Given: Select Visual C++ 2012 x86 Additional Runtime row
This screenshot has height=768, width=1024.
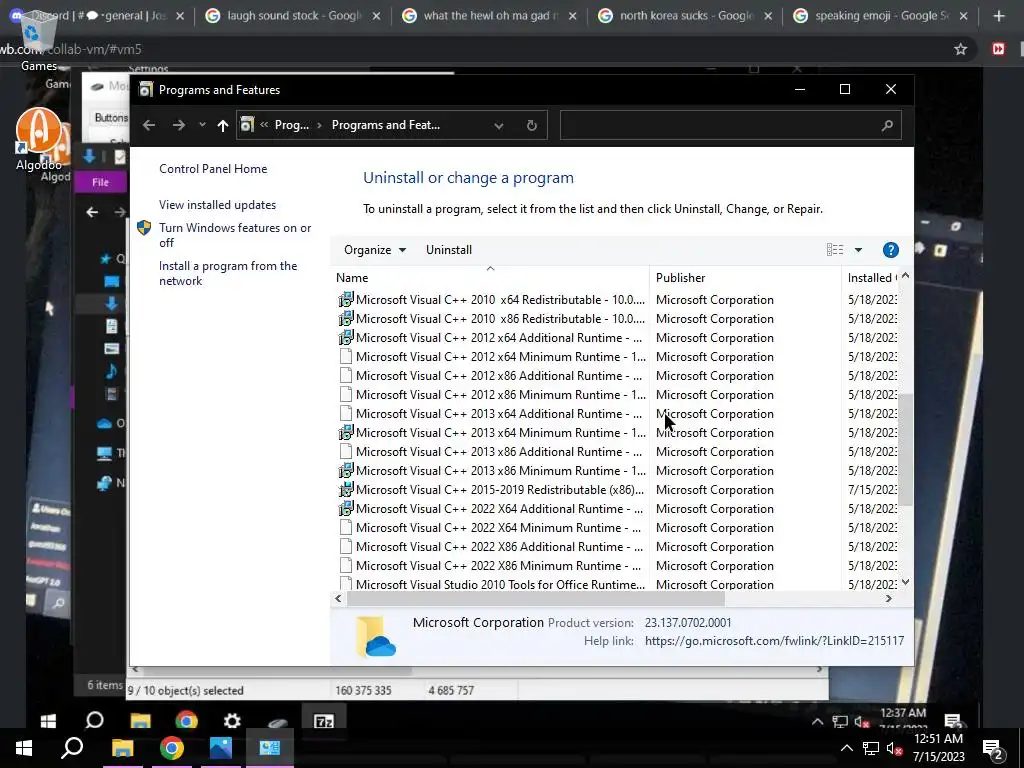Looking at the screenshot, I should coord(616,376).
